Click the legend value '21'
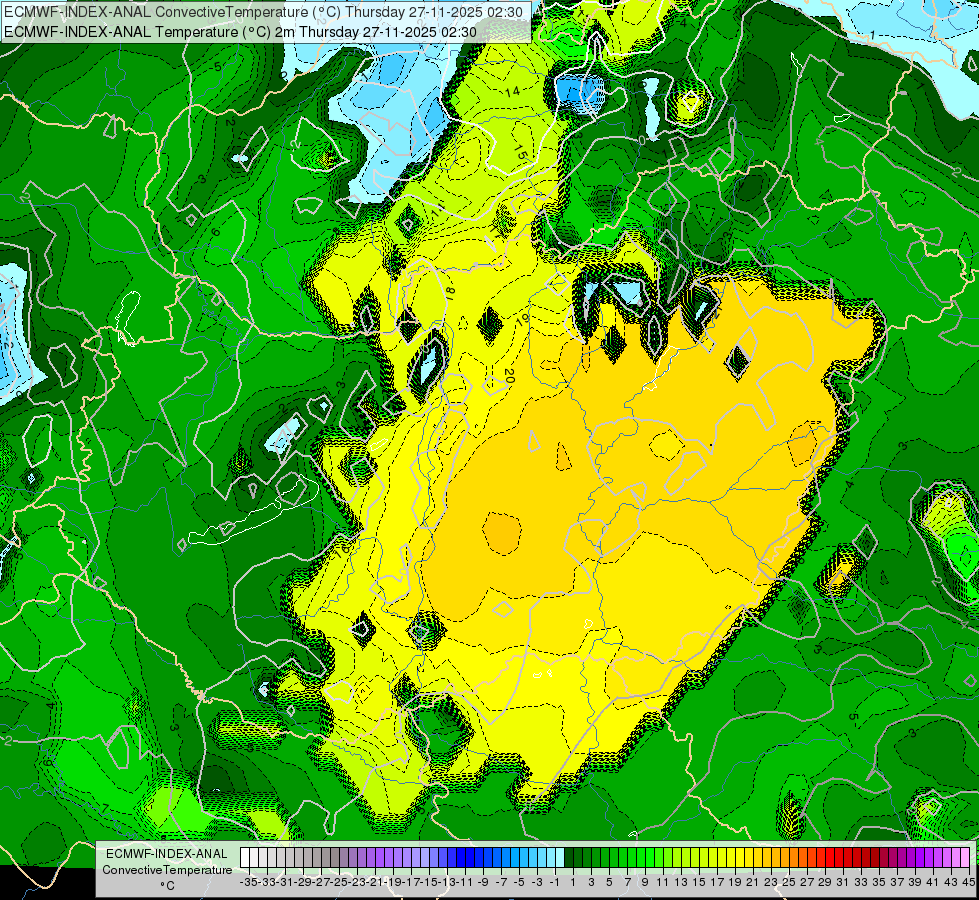Image resolution: width=979 pixels, height=900 pixels. point(753,882)
